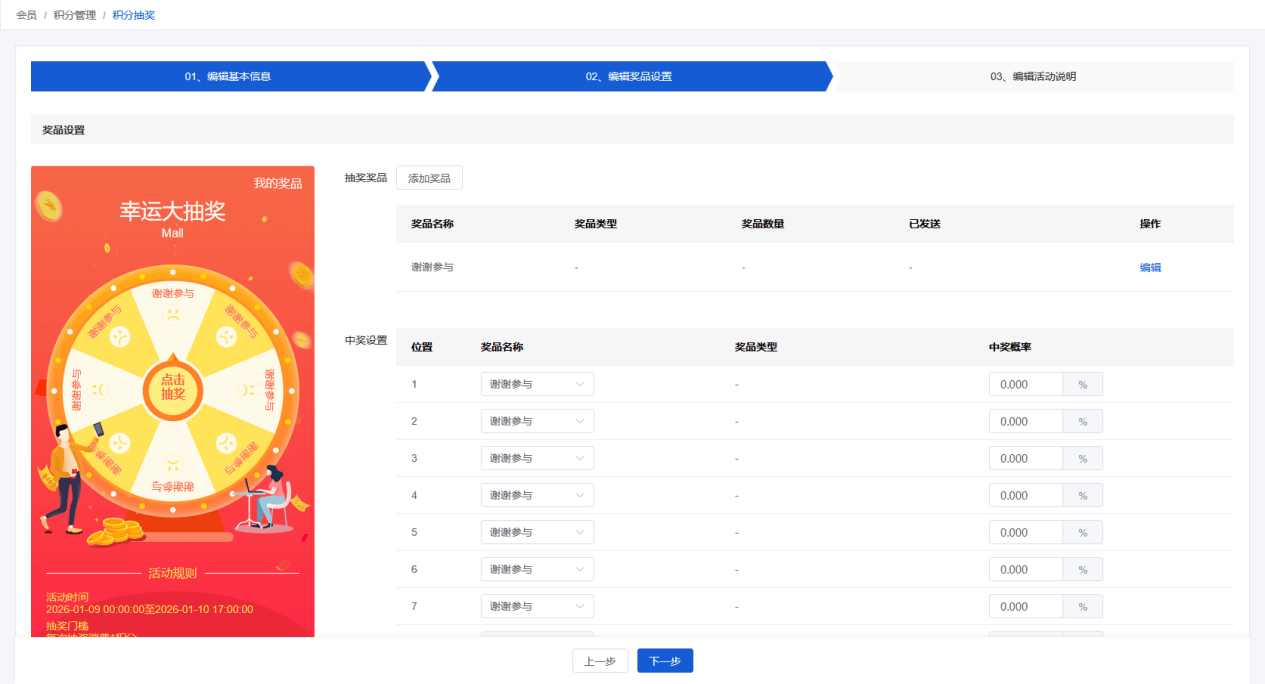Focus the probability field for position 2
The height and width of the screenshot is (684, 1265).
[1025, 421]
